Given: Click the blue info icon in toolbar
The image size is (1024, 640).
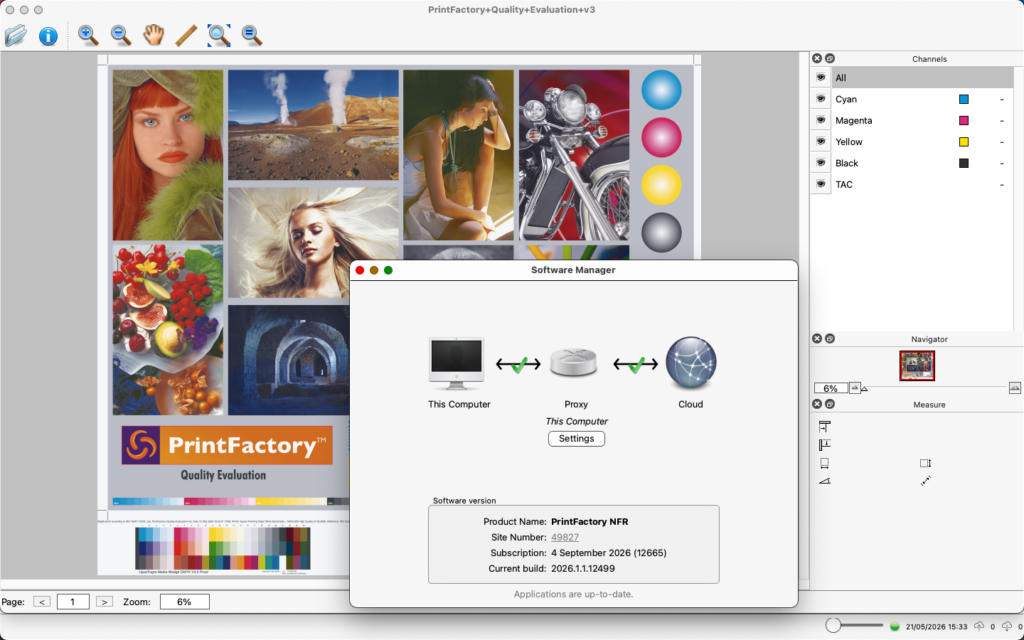Looking at the screenshot, I should (x=48, y=35).
